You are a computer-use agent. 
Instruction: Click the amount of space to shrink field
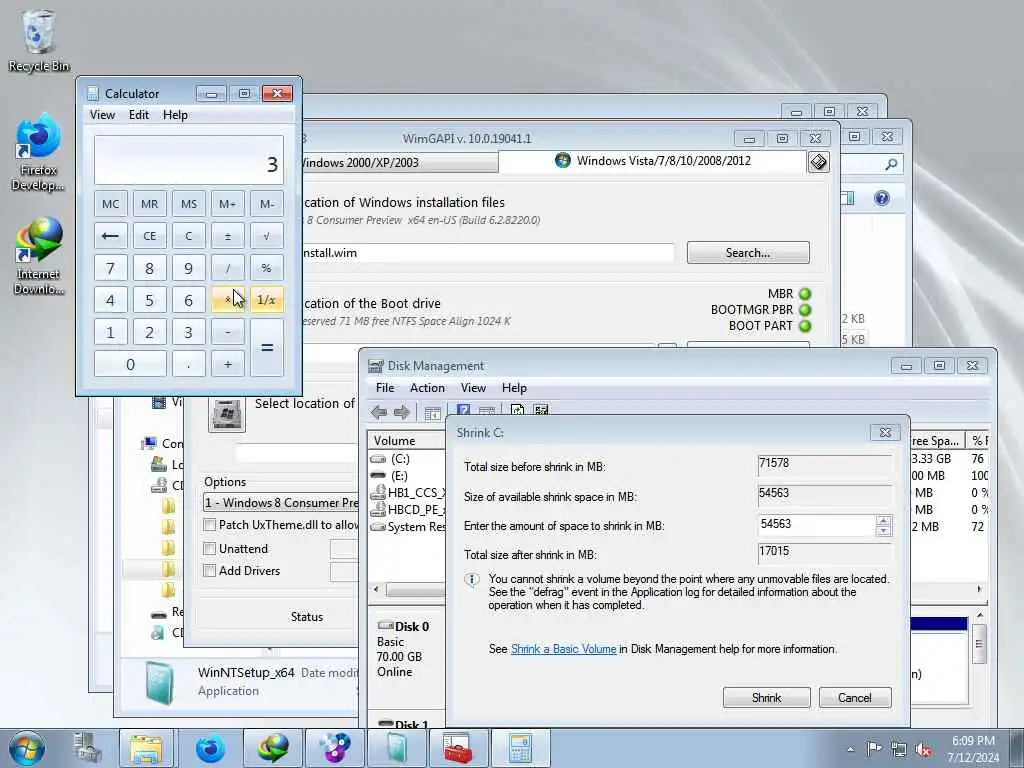[x=817, y=524]
